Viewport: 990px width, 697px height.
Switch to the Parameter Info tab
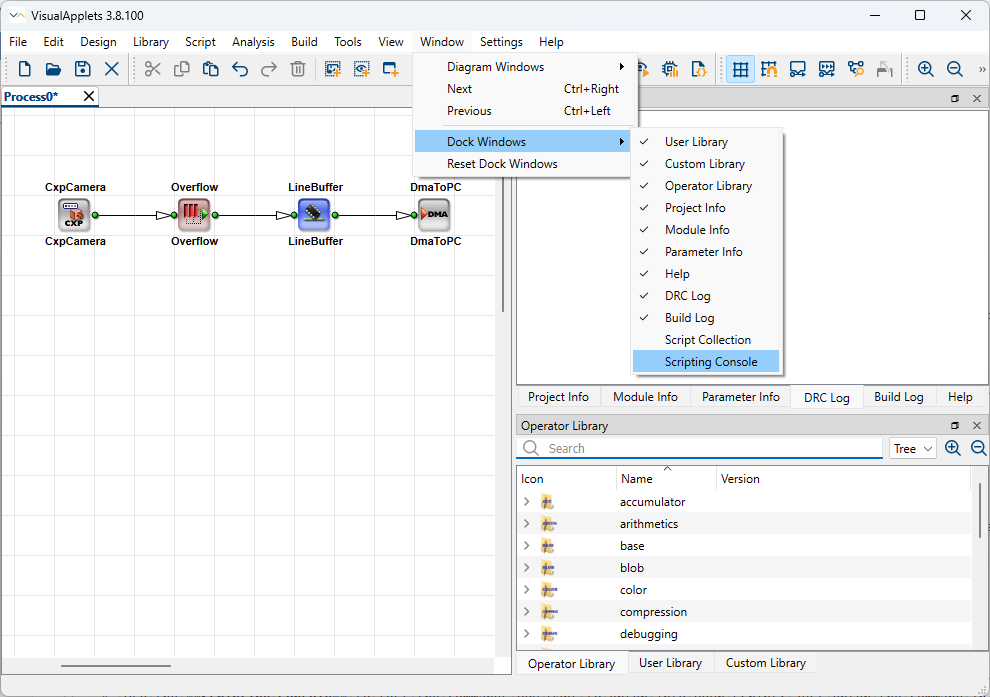coord(741,397)
